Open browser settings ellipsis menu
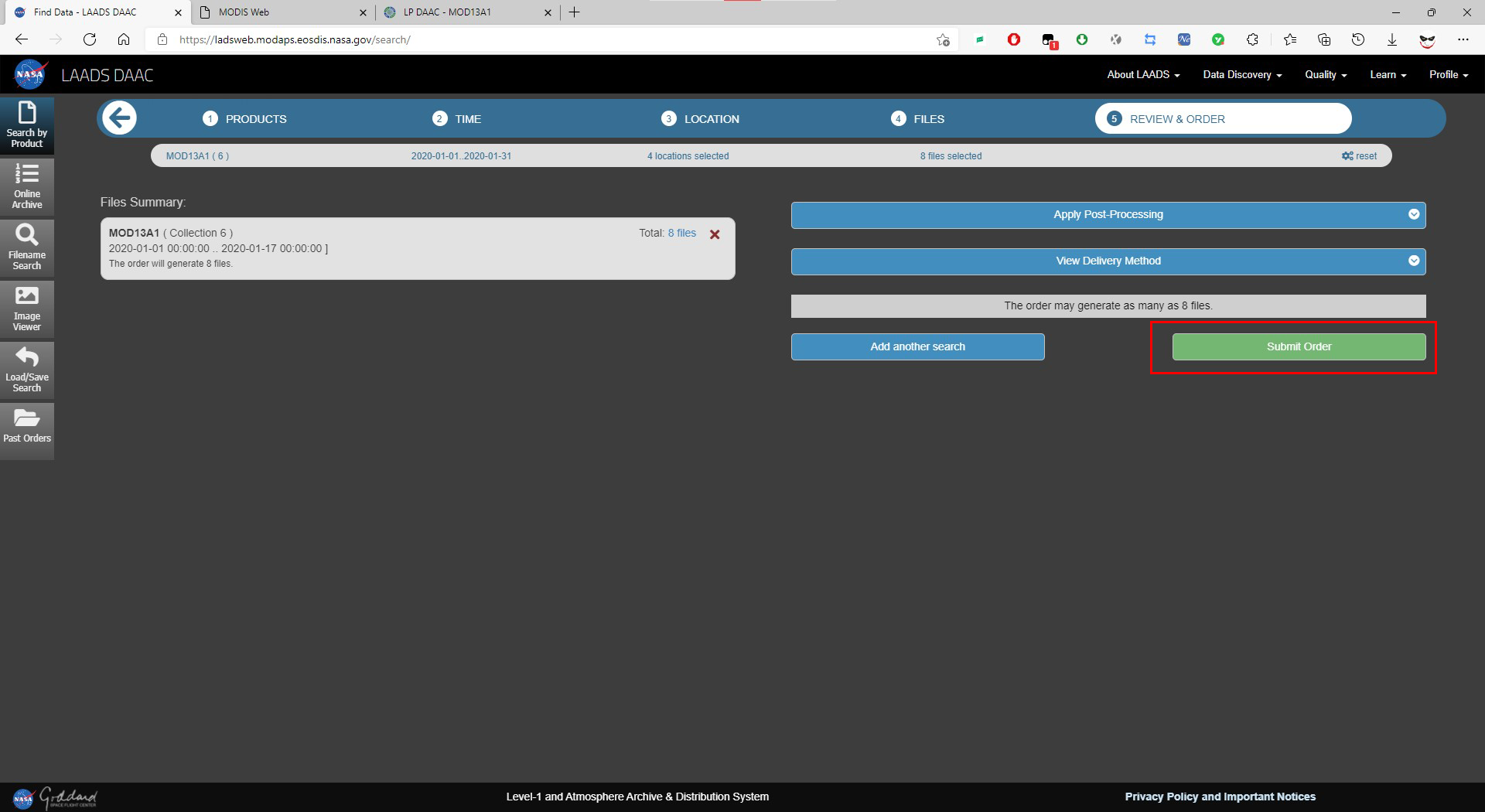Viewport: 1485px width, 812px height. (x=1463, y=39)
